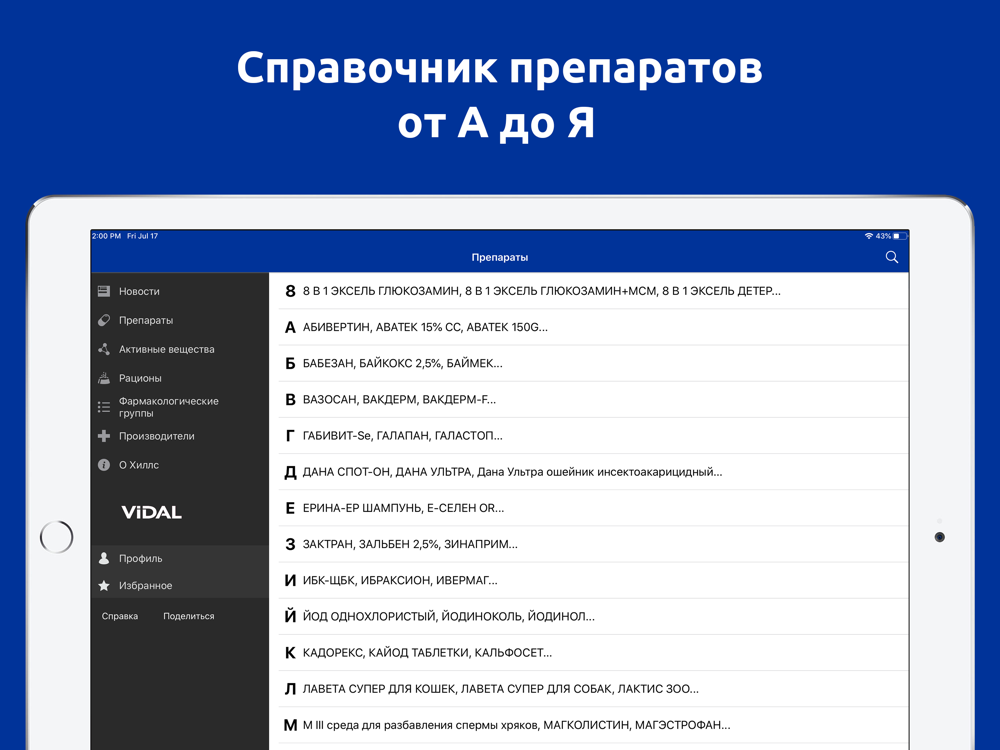The height and width of the screenshot is (750, 1000).
Task: Tap the star icon beside Избранное
Action: 104,585
